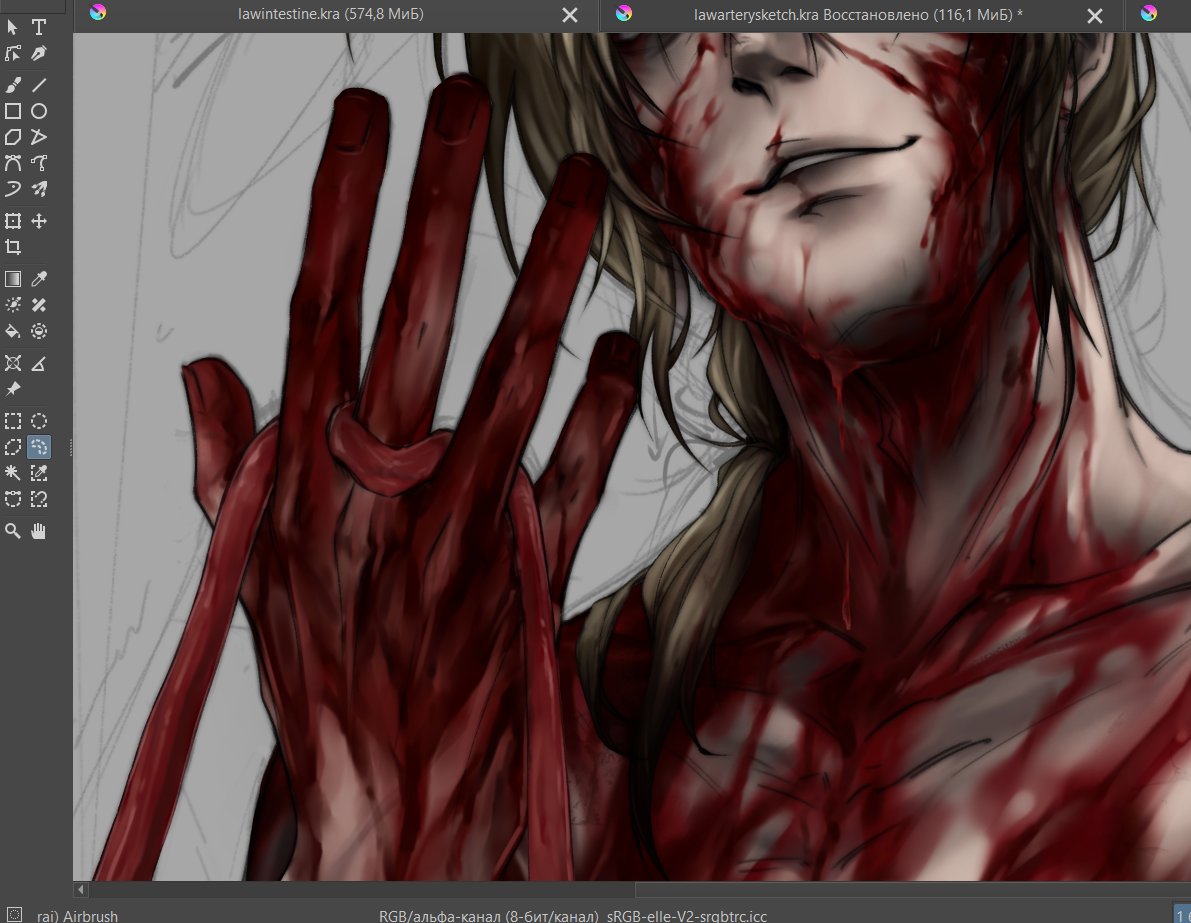Select the Reference Images pin tool
Viewport: 1191px width, 923px height.
[x=13, y=389]
